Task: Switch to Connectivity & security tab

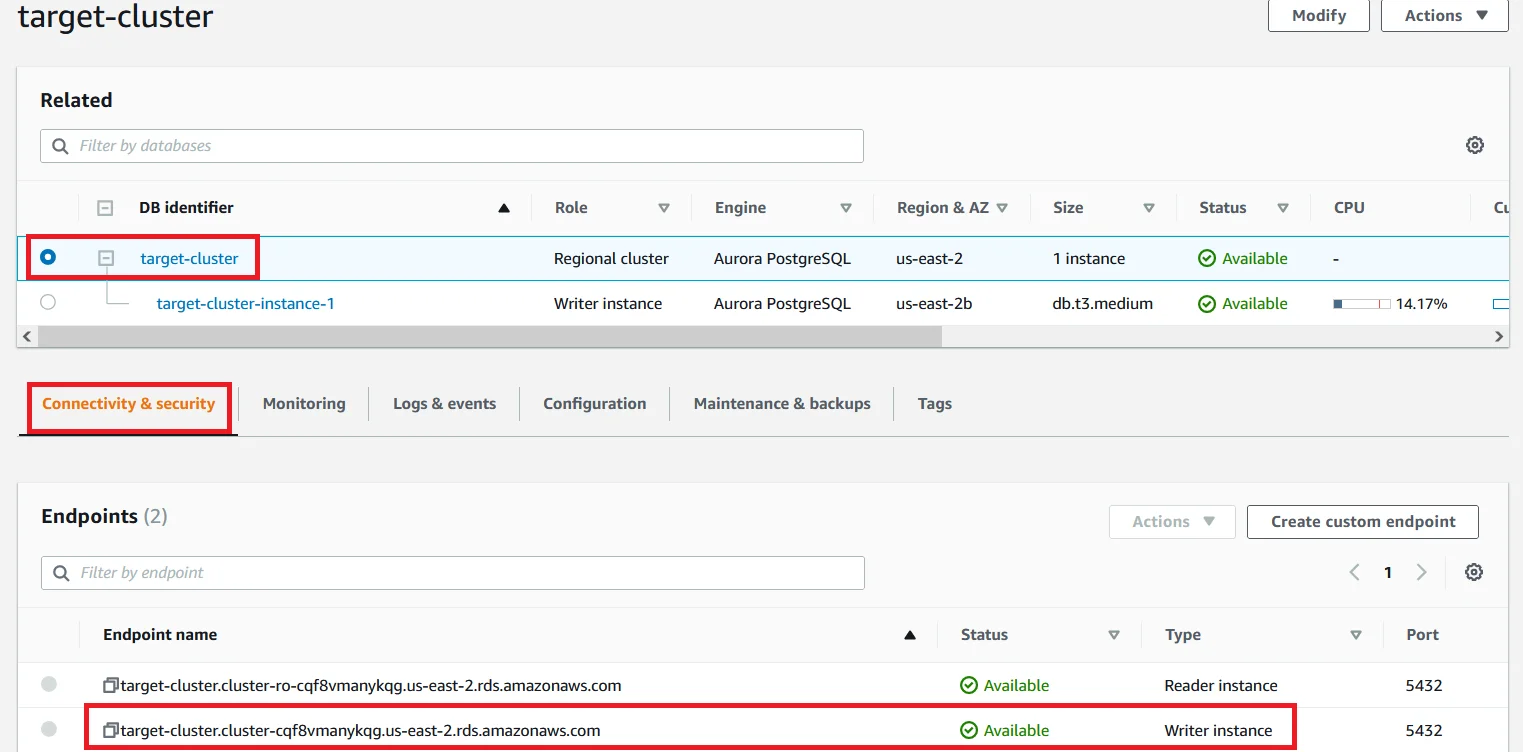Action: [x=129, y=404]
